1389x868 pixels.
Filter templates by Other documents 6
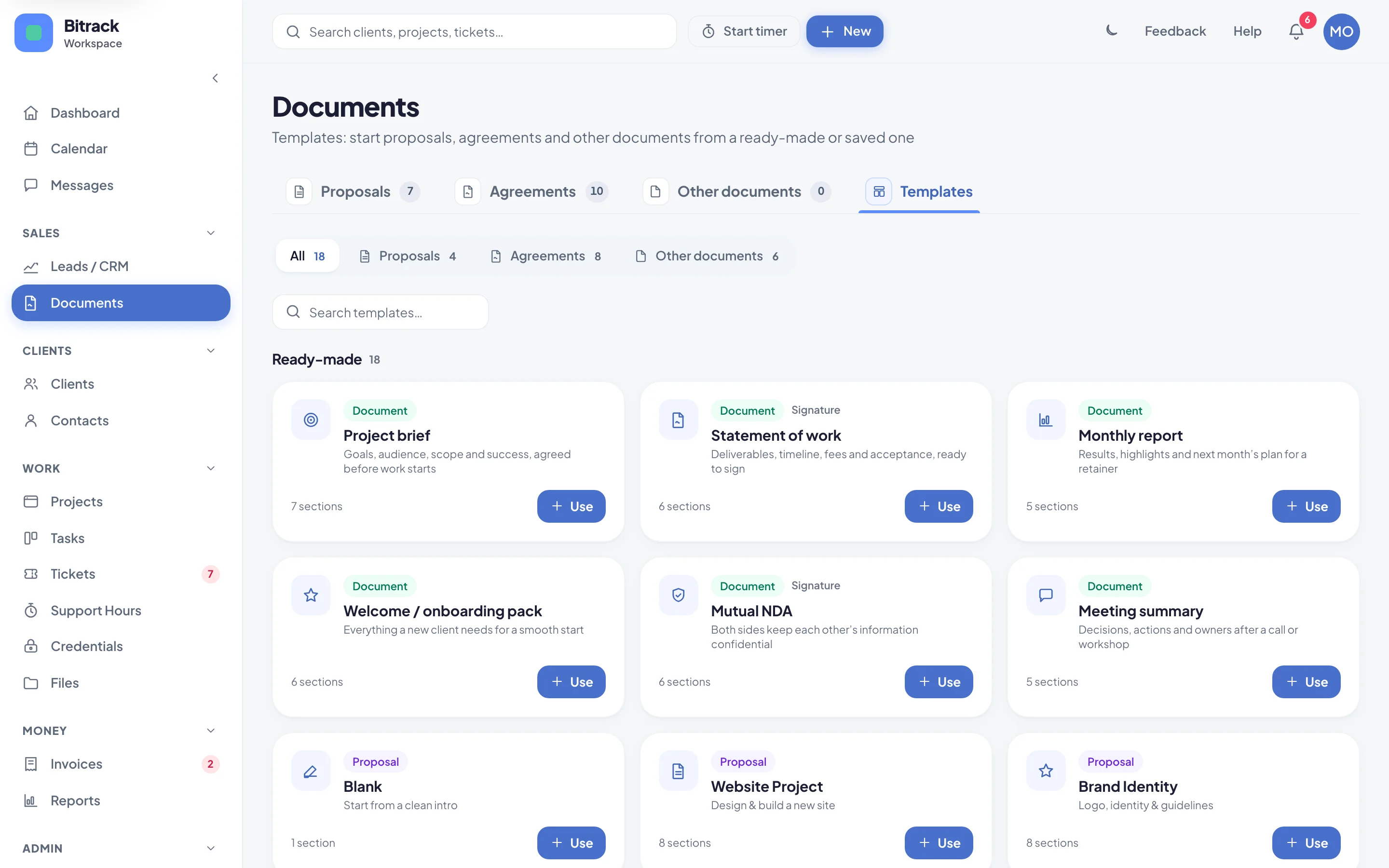tap(707, 256)
